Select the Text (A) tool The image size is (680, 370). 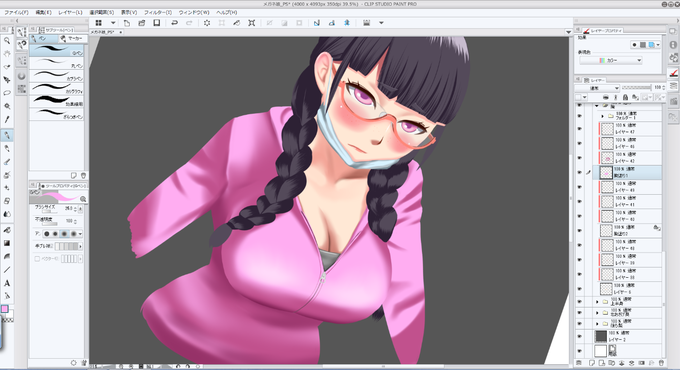tap(7, 283)
